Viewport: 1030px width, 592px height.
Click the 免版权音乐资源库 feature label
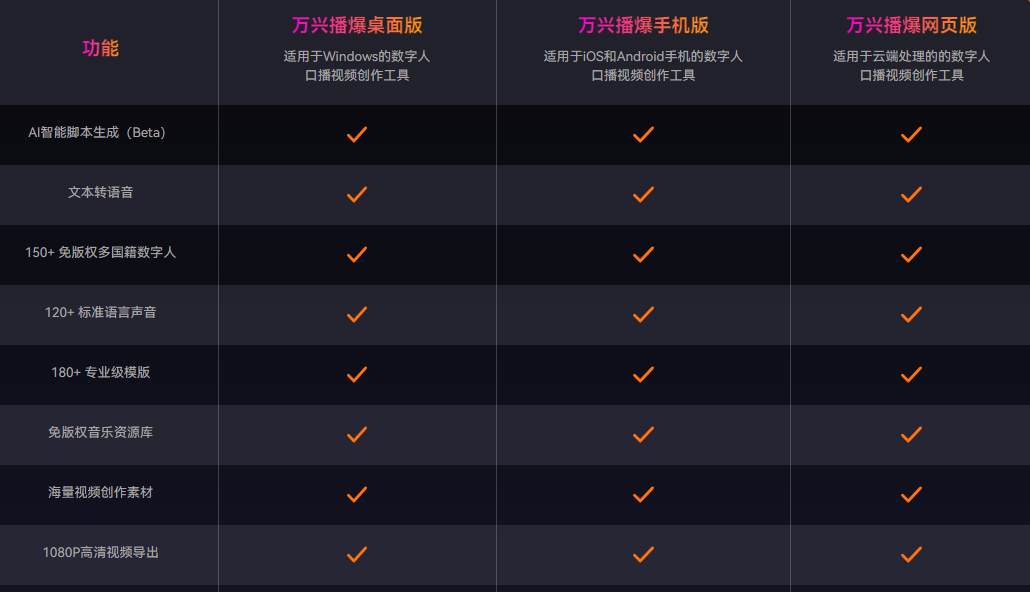pos(101,432)
